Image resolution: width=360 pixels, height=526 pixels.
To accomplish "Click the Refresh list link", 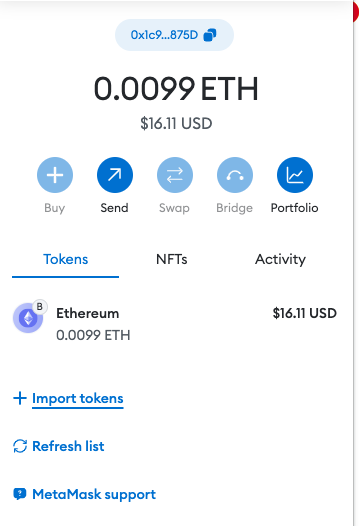I will pos(68,446).
